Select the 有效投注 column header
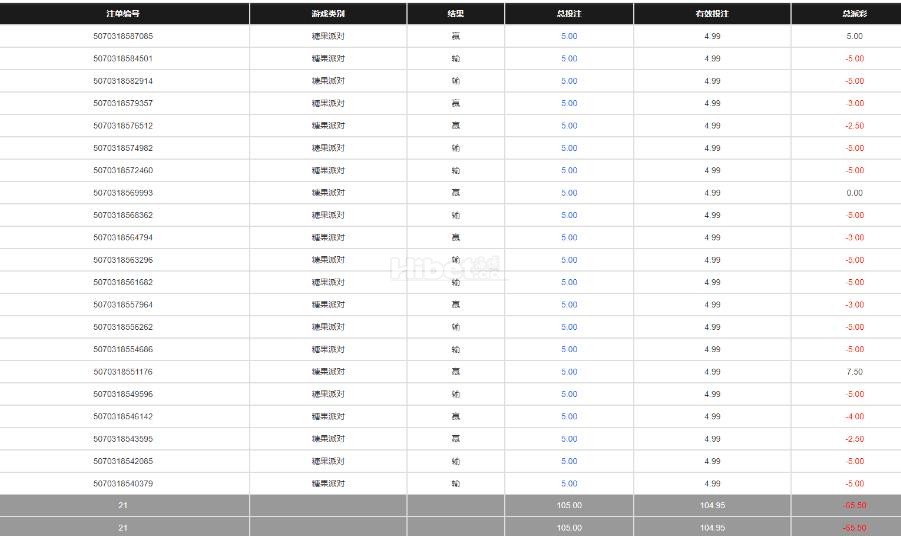Image resolution: width=901 pixels, height=536 pixels. coord(712,14)
